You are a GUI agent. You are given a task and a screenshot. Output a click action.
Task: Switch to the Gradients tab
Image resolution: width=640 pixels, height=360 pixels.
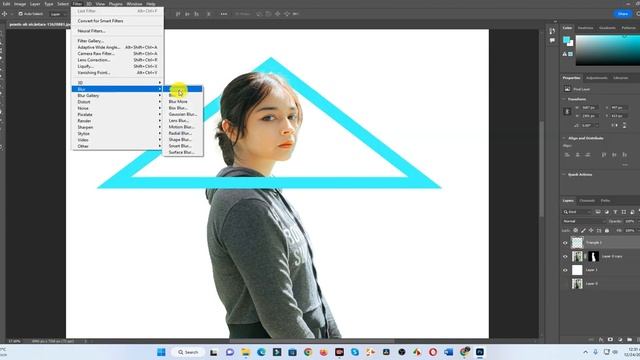point(607,28)
